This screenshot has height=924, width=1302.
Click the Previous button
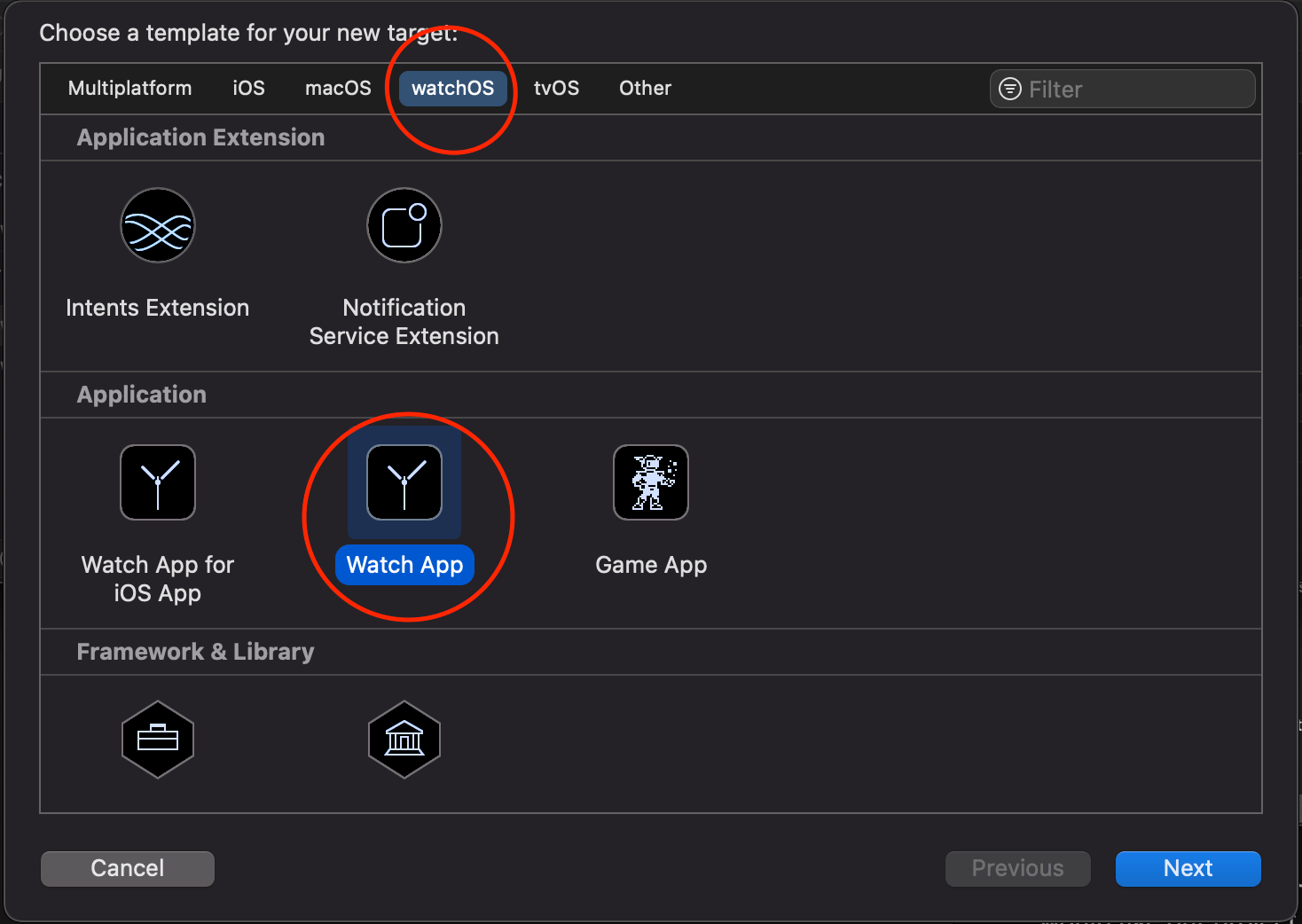(1017, 868)
